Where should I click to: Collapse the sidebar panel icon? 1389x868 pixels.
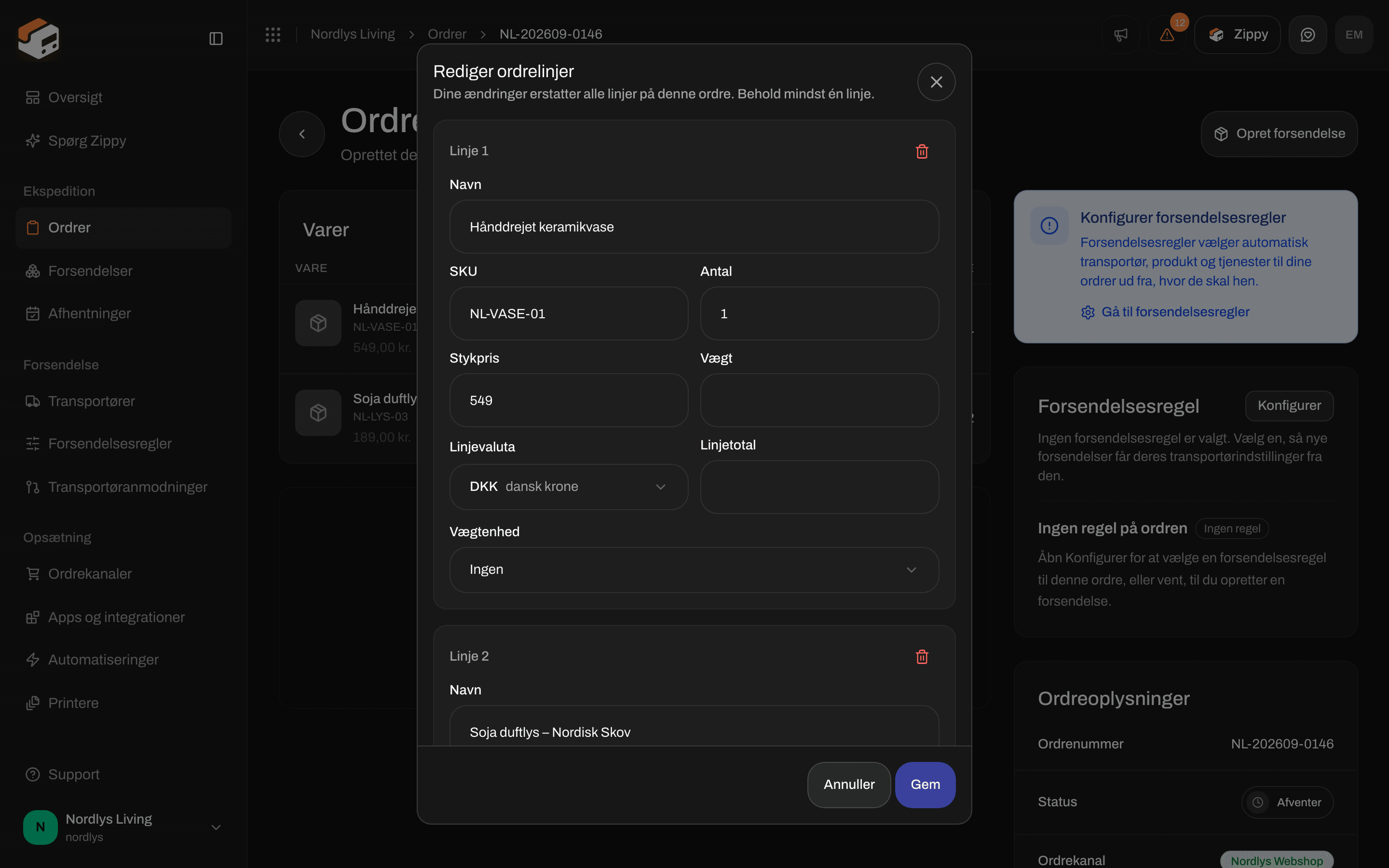point(216,39)
